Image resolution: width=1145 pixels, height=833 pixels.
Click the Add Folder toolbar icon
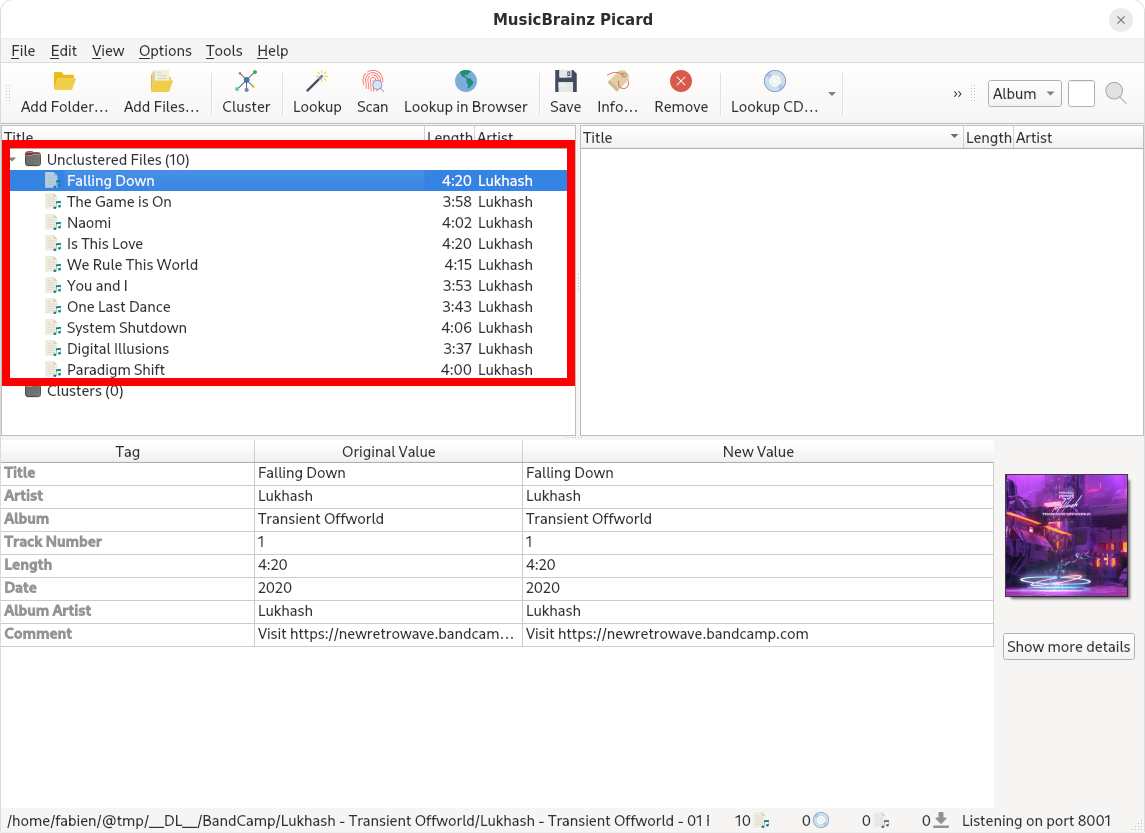tap(64, 82)
